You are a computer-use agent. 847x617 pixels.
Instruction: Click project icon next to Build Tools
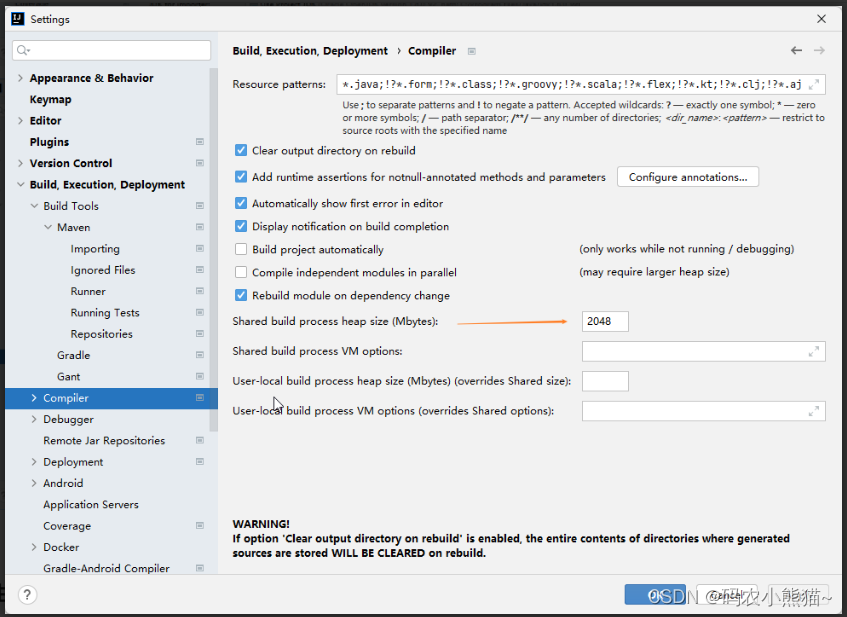pos(200,206)
